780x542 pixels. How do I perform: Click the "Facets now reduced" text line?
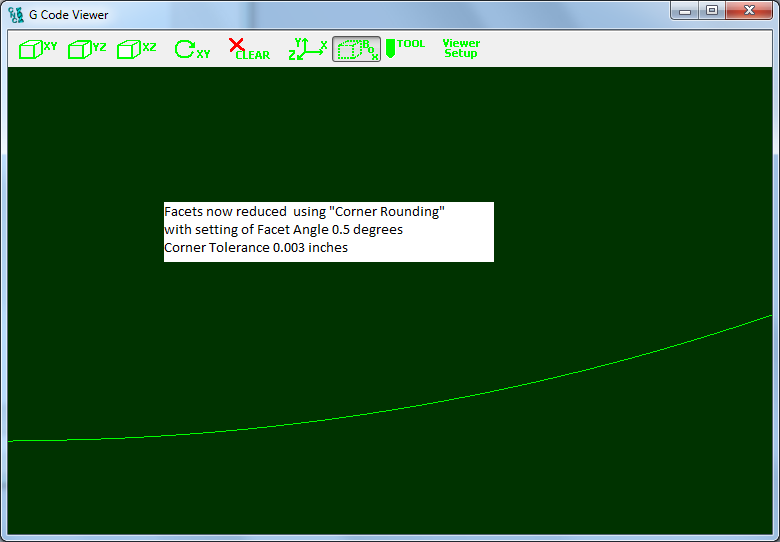tap(303, 212)
